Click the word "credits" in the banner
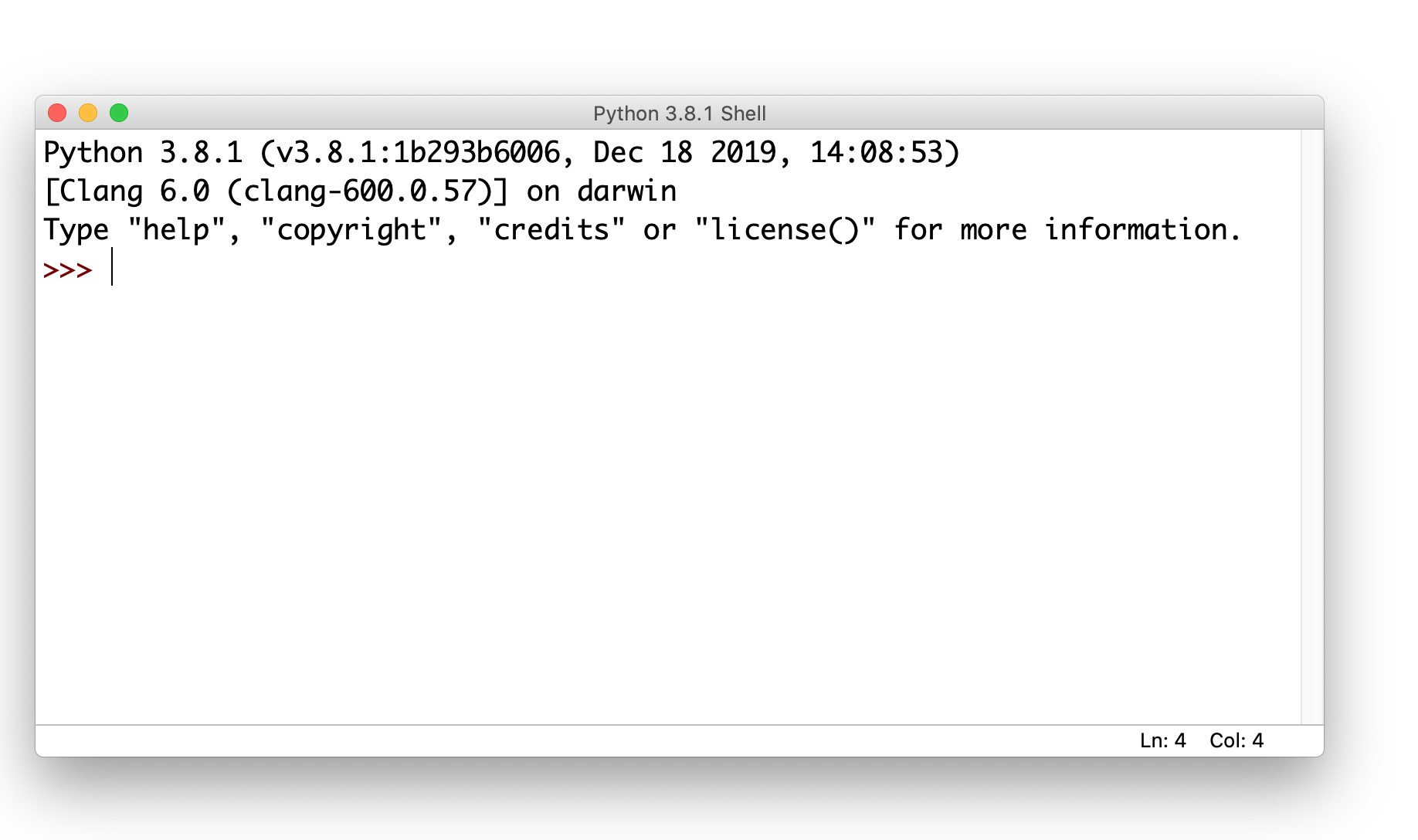1418x840 pixels. [551, 230]
